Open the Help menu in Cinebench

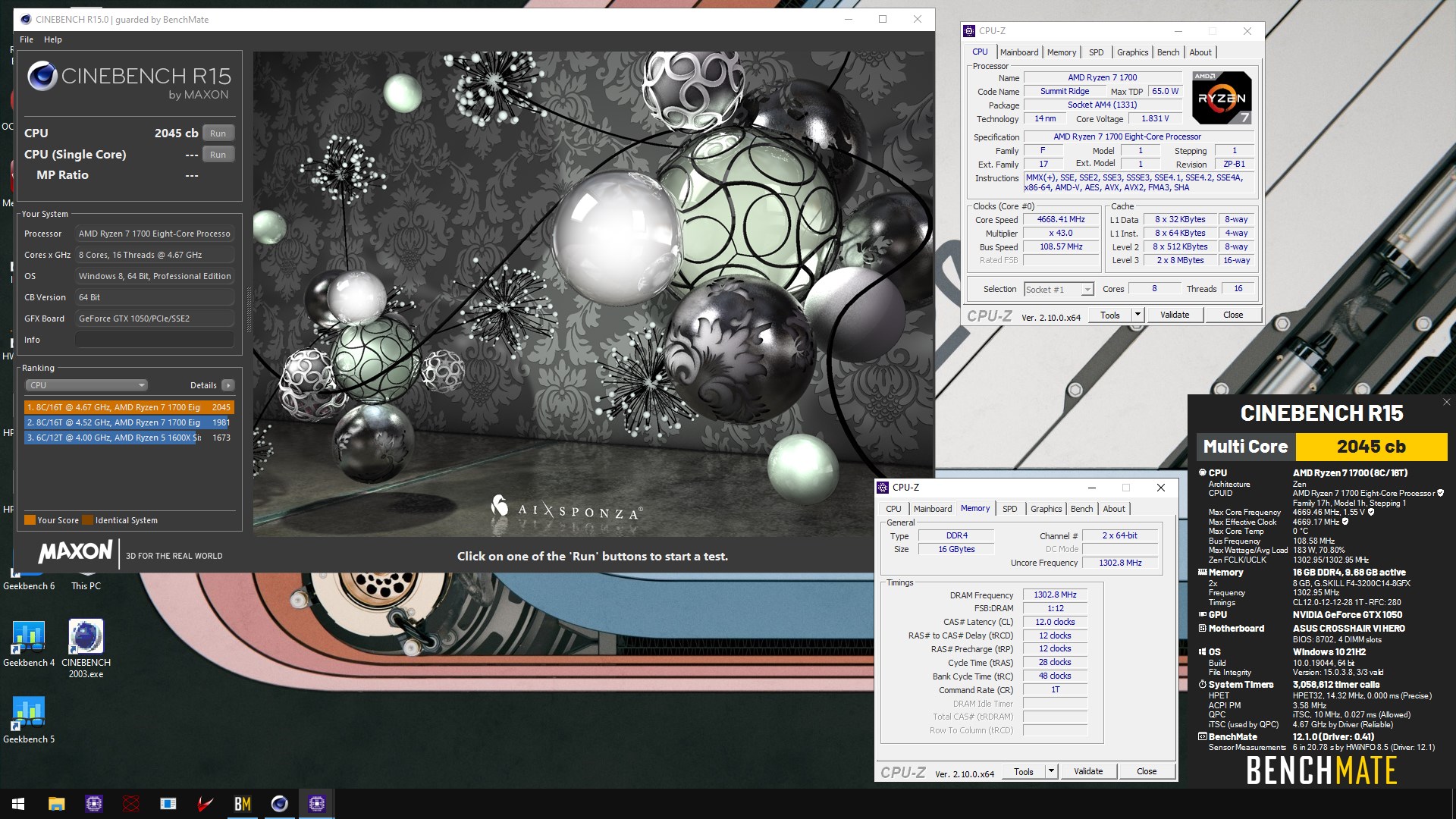[x=53, y=39]
